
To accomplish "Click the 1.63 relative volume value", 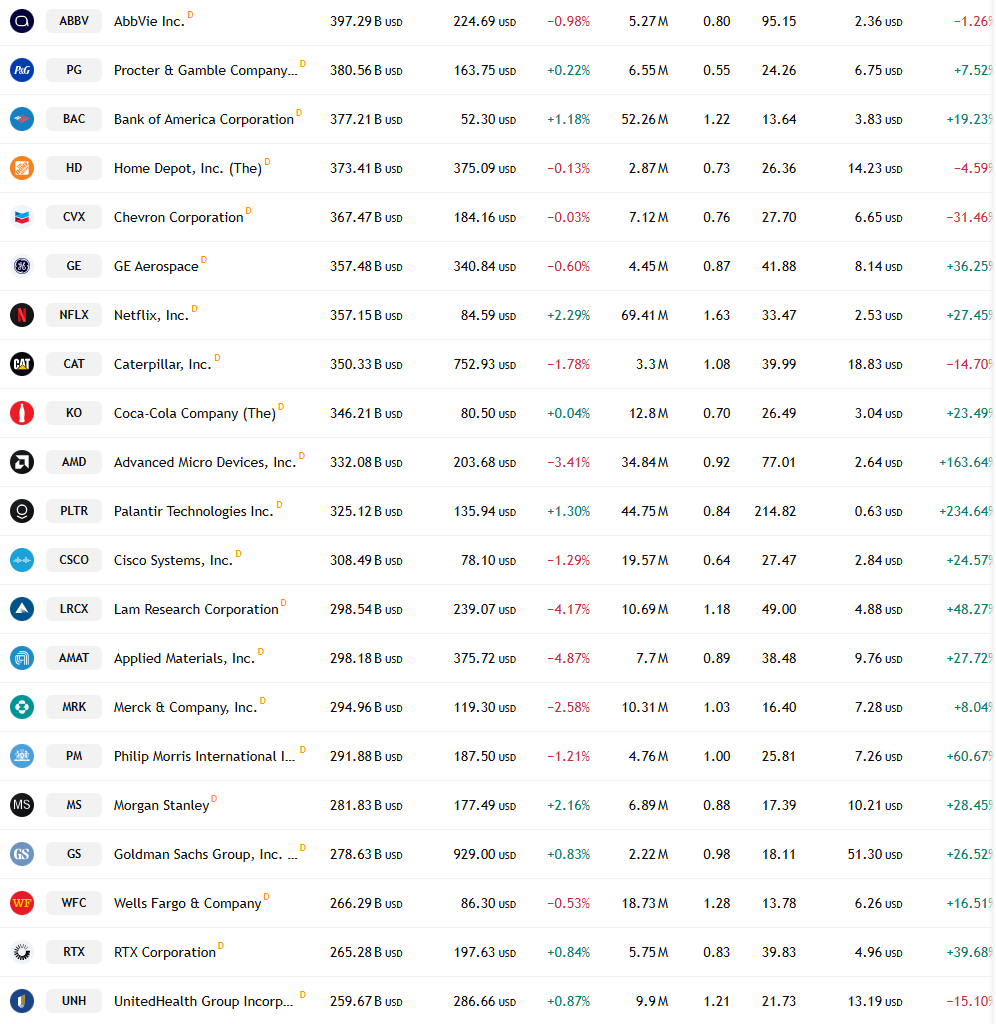I will click(x=716, y=315).
